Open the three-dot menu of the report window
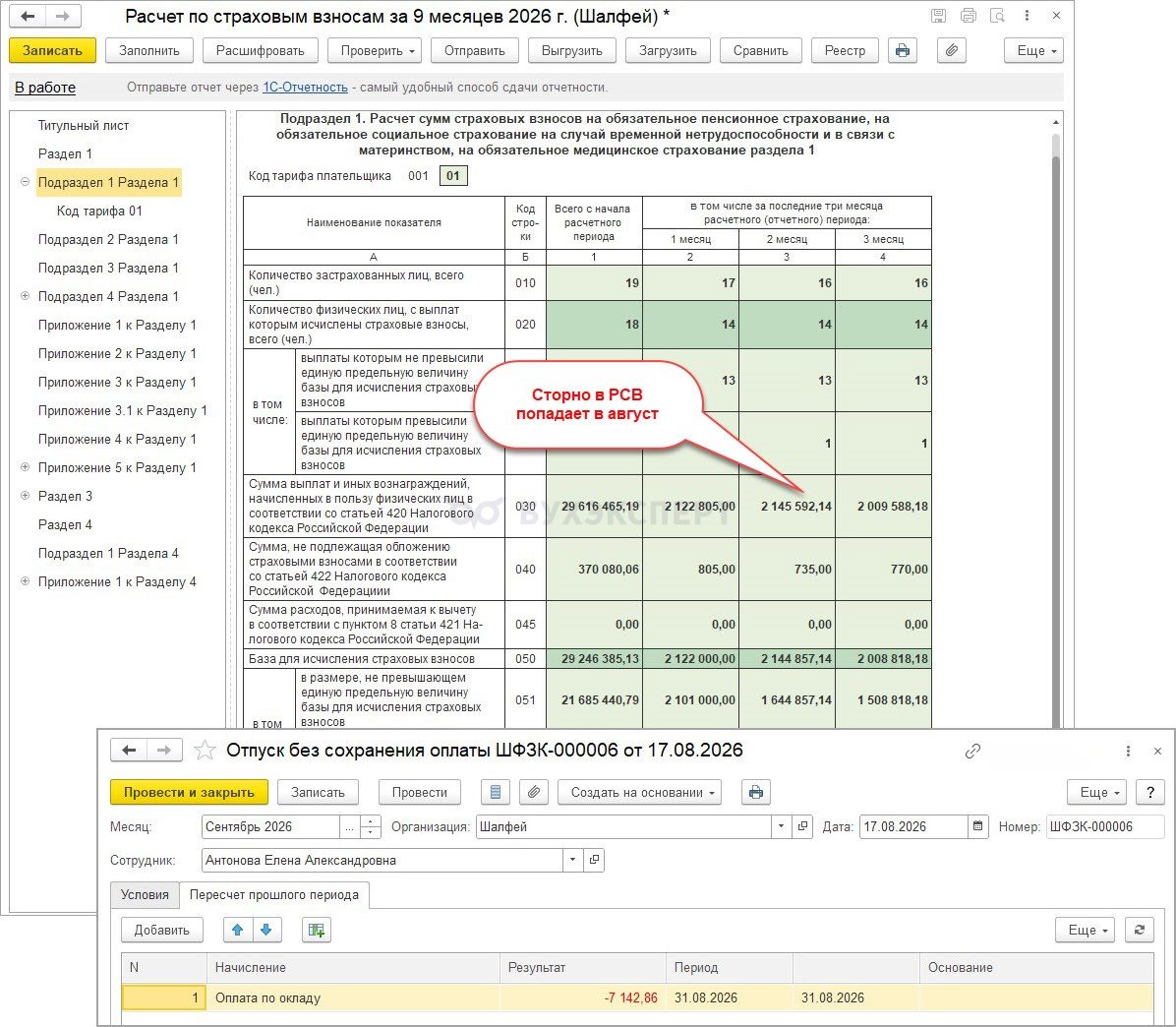 coord(1027,15)
